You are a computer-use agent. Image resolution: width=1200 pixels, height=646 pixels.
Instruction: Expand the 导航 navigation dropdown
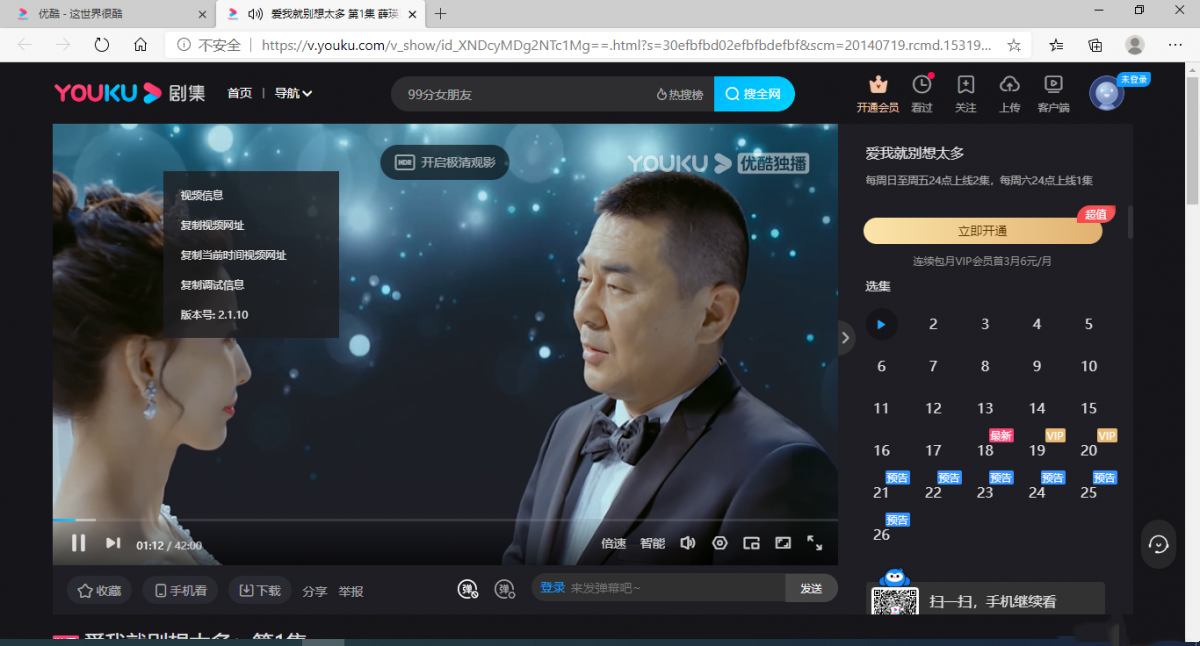(293, 93)
